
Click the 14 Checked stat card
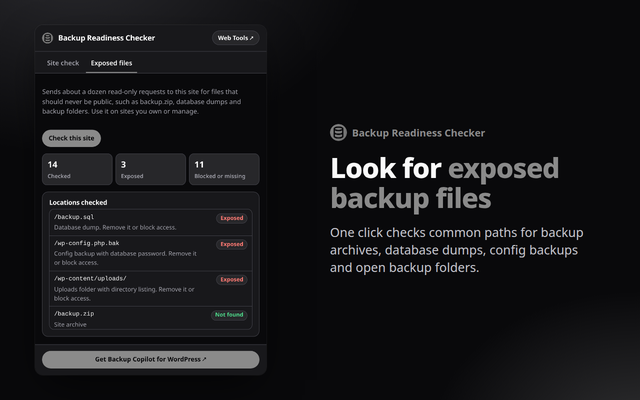tap(77, 169)
